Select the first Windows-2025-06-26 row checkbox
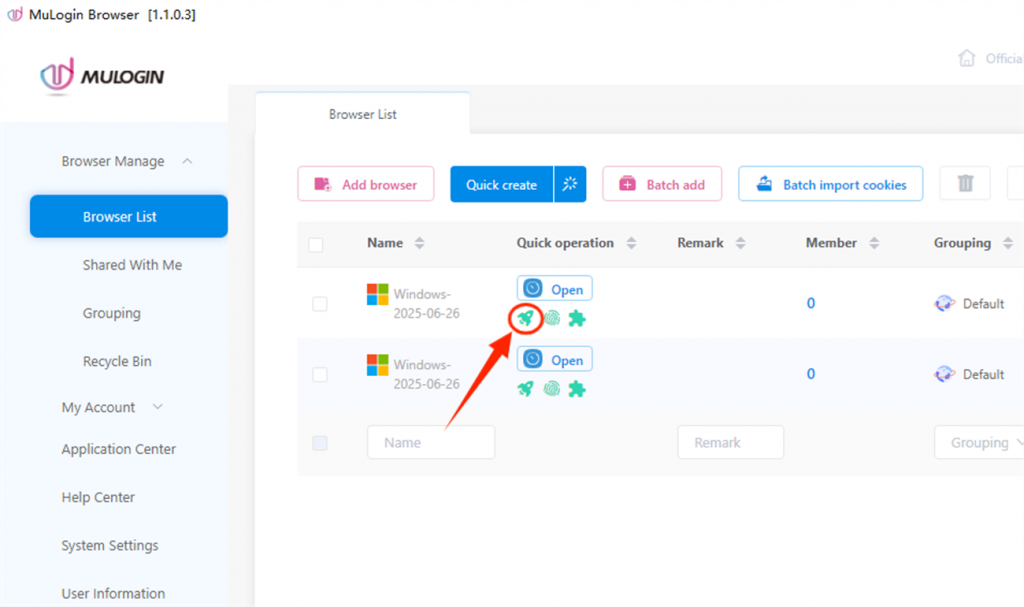This screenshot has width=1024, height=607. (319, 304)
